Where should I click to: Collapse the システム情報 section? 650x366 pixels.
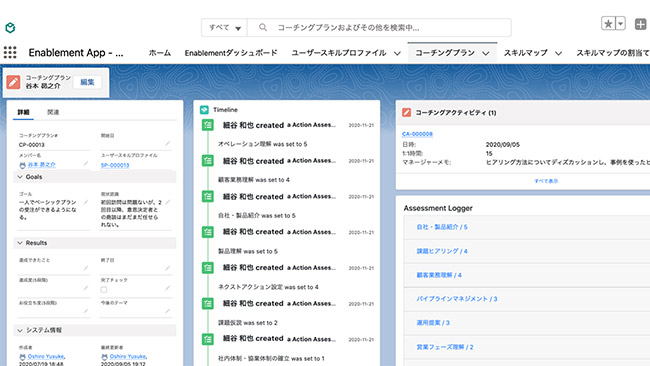tap(95, 330)
